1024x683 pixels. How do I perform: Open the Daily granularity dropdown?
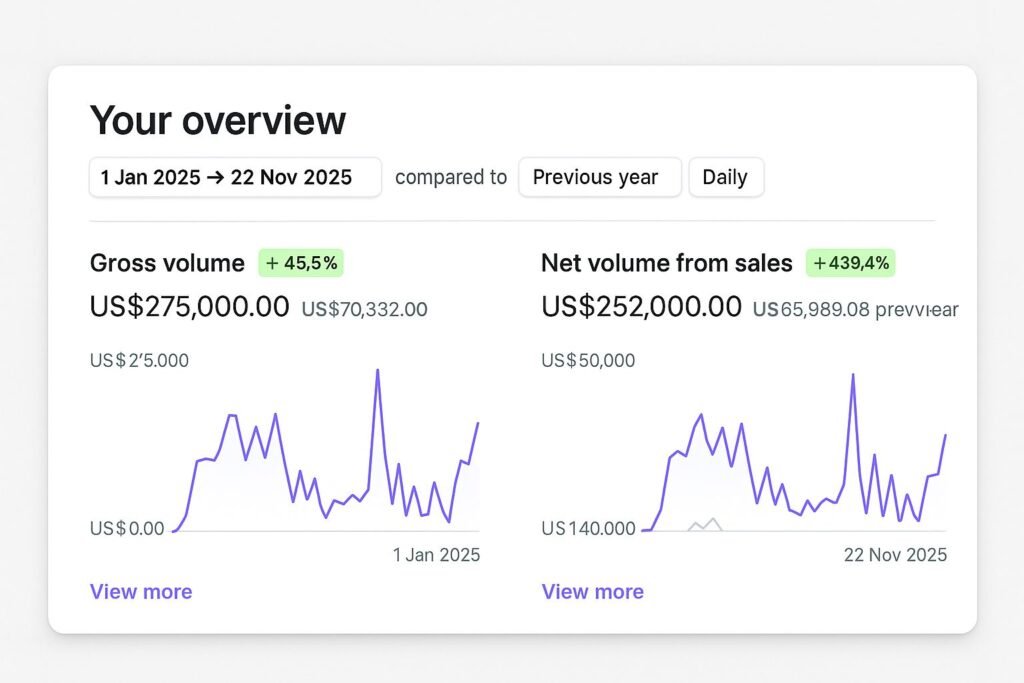coord(725,178)
